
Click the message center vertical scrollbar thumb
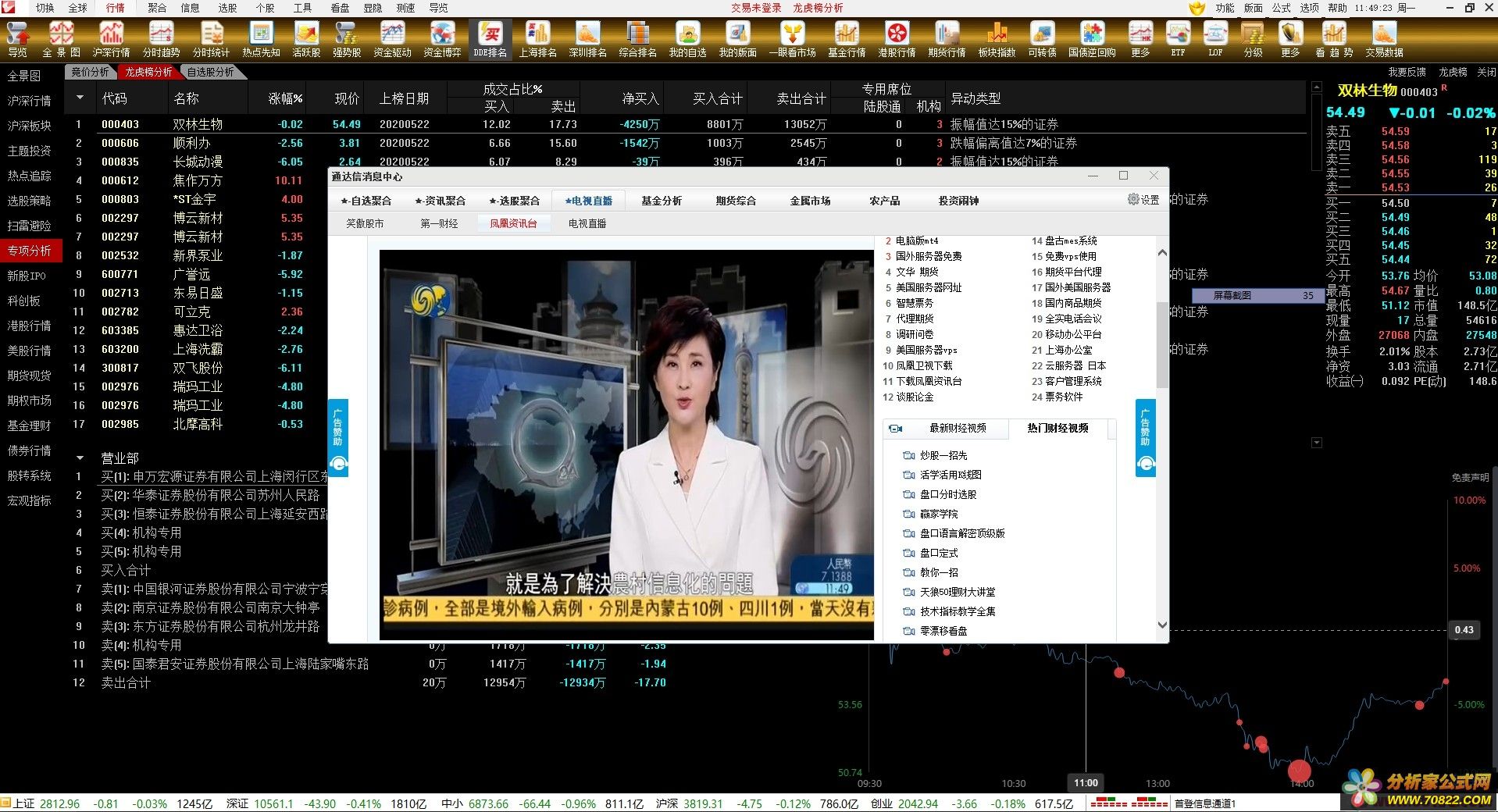(x=1162, y=344)
